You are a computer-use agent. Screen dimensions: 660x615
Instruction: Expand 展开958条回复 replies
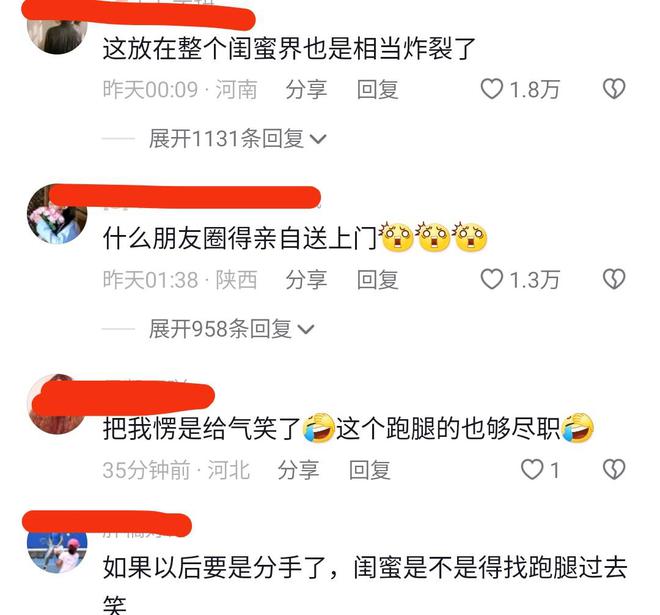pos(232,329)
